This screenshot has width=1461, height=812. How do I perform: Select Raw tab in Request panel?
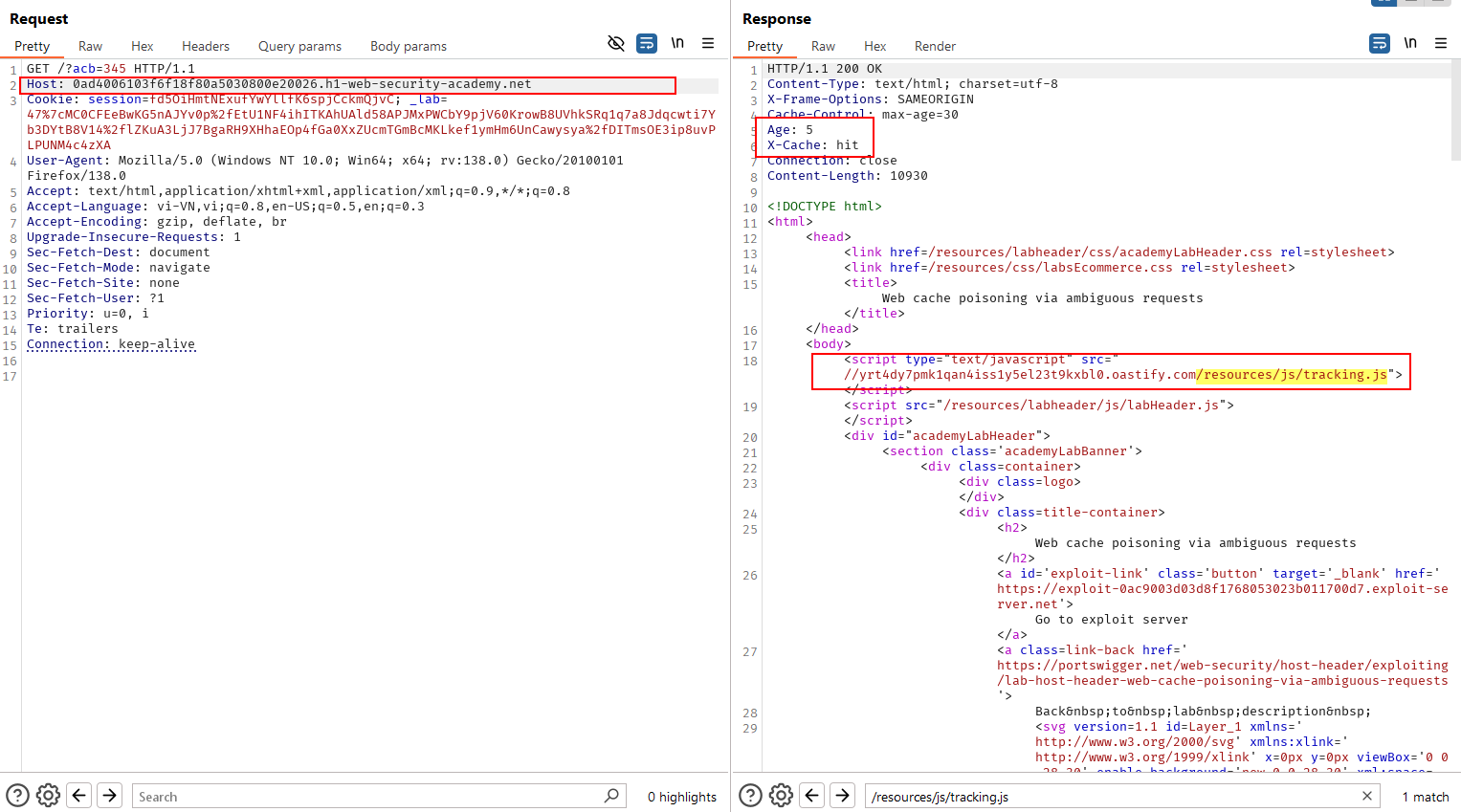click(x=90, y=46)
